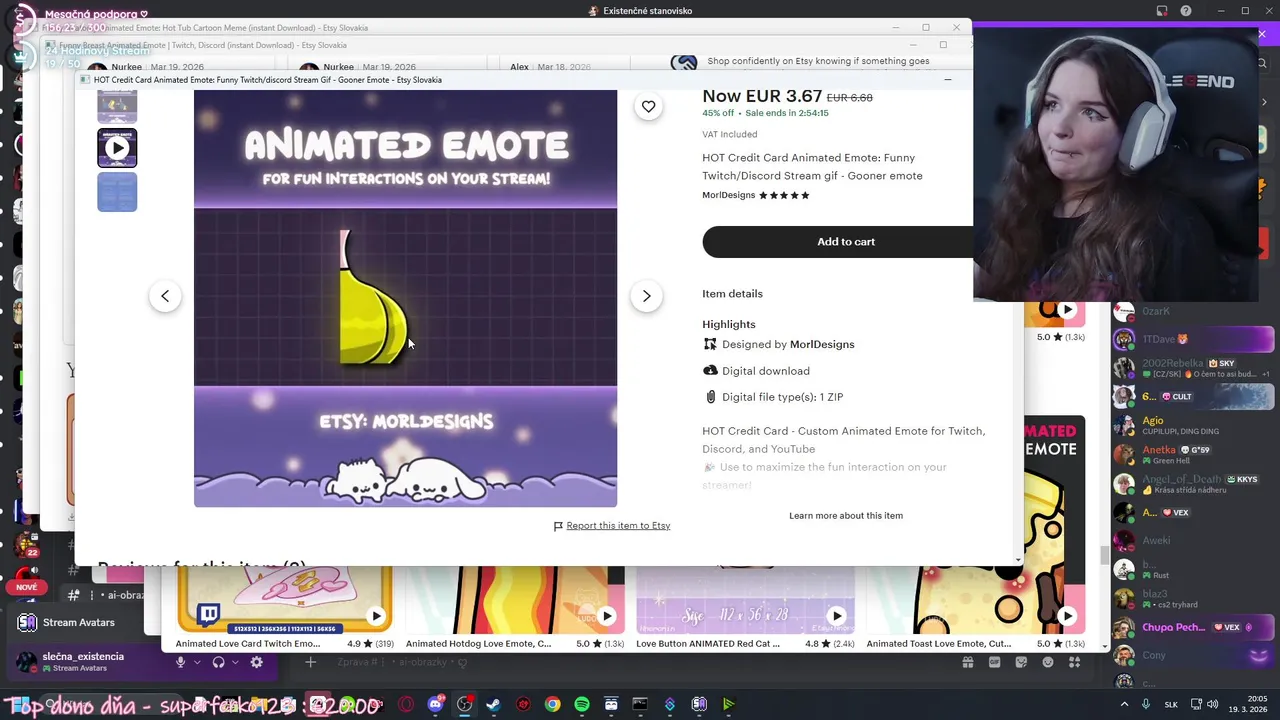Select member OzarK in Discord member list
1280x720 pixels.
(x=1193, y=312)
